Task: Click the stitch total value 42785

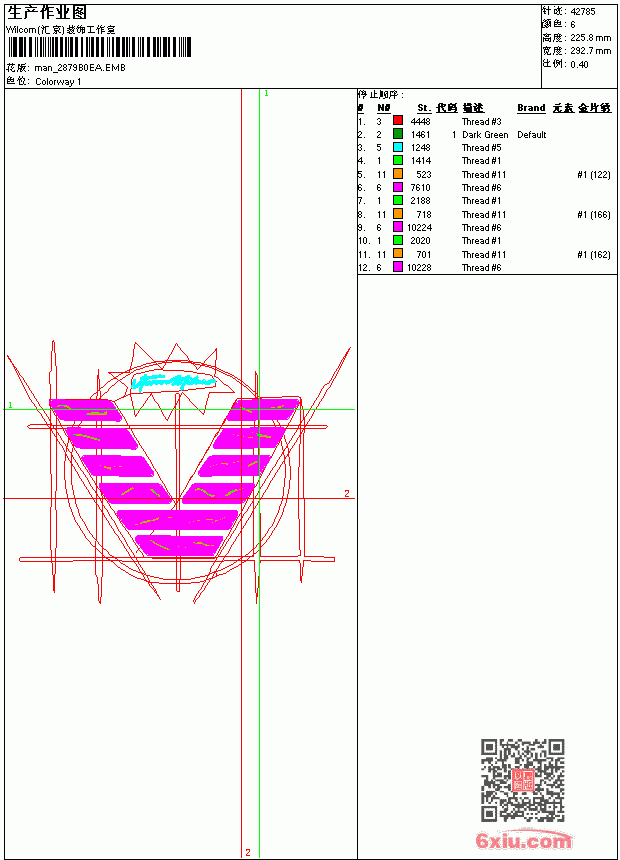Action: (583, 11)
